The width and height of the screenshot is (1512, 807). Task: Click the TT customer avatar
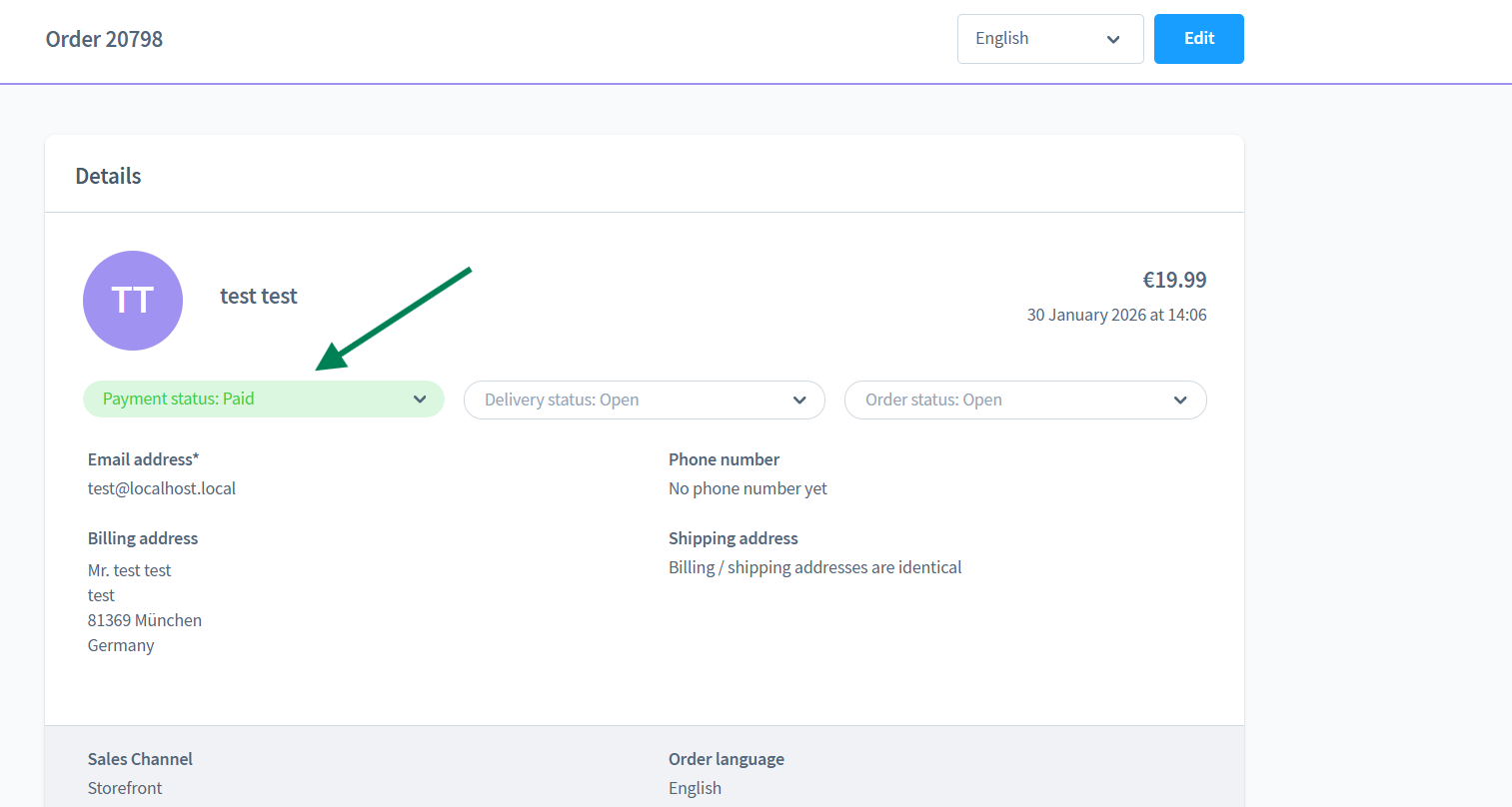click(x=133, y=301)
